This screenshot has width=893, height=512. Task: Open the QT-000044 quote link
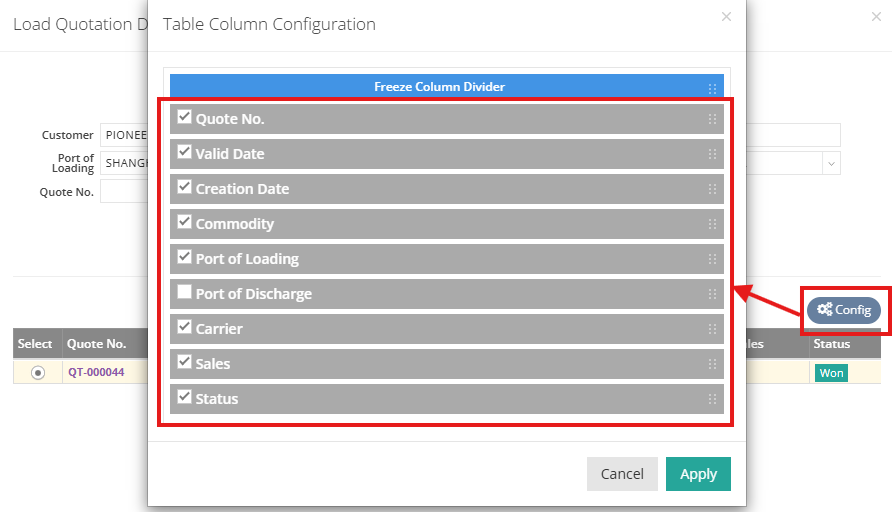(96, 373)
